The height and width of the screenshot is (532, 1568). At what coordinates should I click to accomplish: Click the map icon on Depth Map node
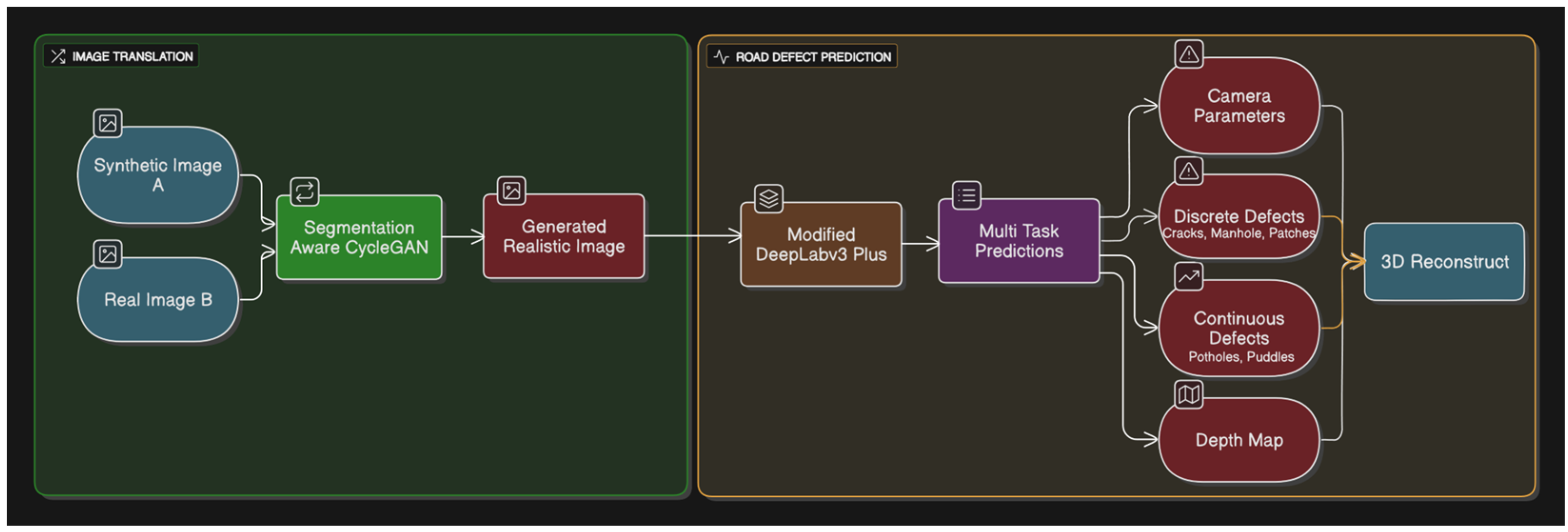1189,394
